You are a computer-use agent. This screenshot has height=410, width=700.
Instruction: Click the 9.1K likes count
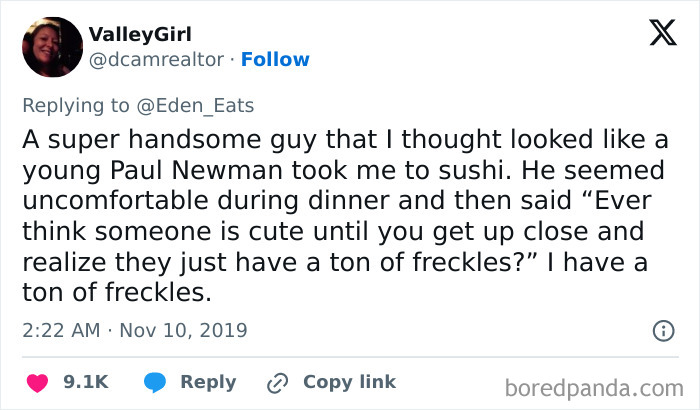(85, 382)
